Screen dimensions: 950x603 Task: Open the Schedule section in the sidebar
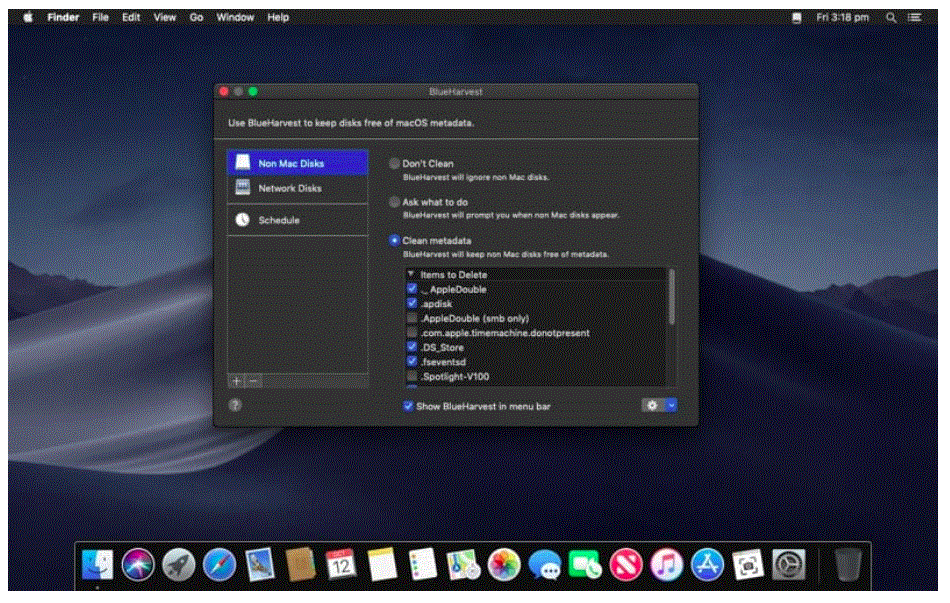297,220
